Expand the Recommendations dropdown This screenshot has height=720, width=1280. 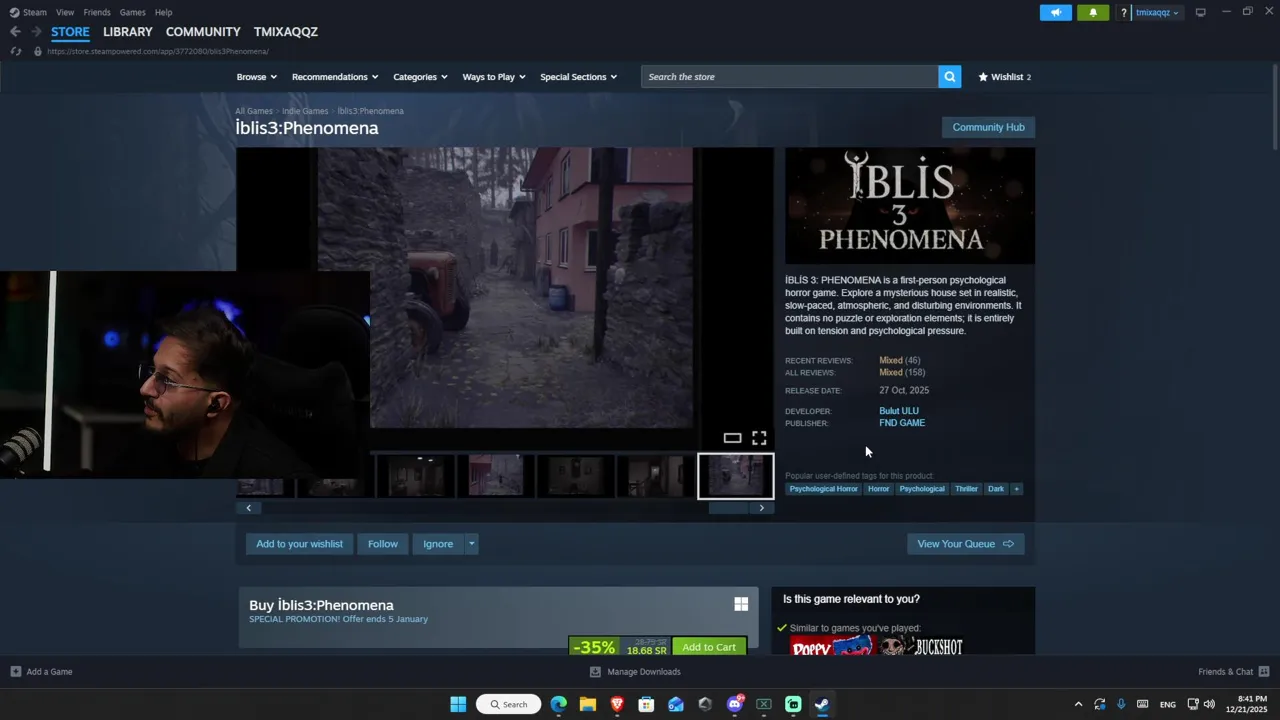pyautogui.click(x=335, y=77)
